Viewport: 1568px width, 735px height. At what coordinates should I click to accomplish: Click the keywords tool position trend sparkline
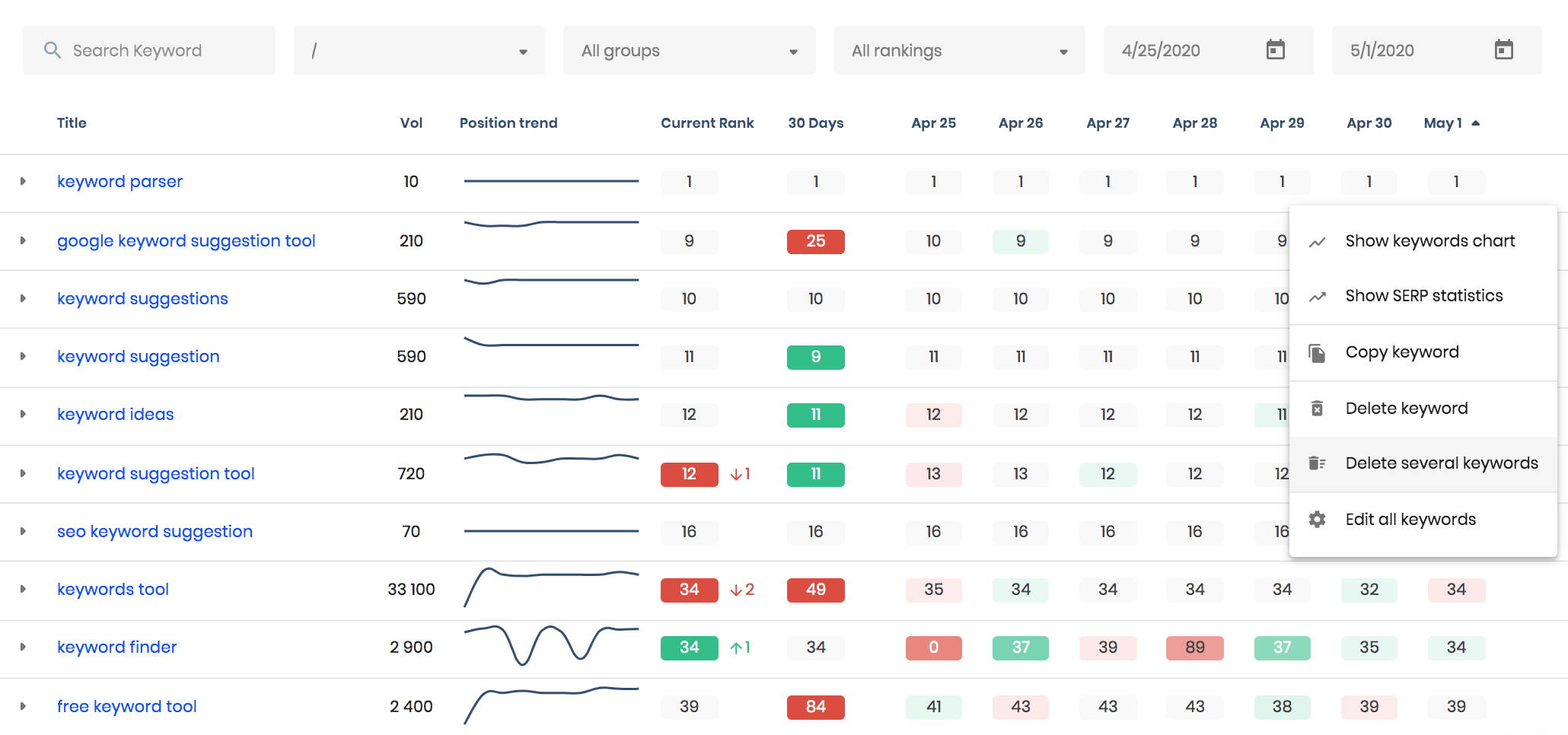point(551,587)
